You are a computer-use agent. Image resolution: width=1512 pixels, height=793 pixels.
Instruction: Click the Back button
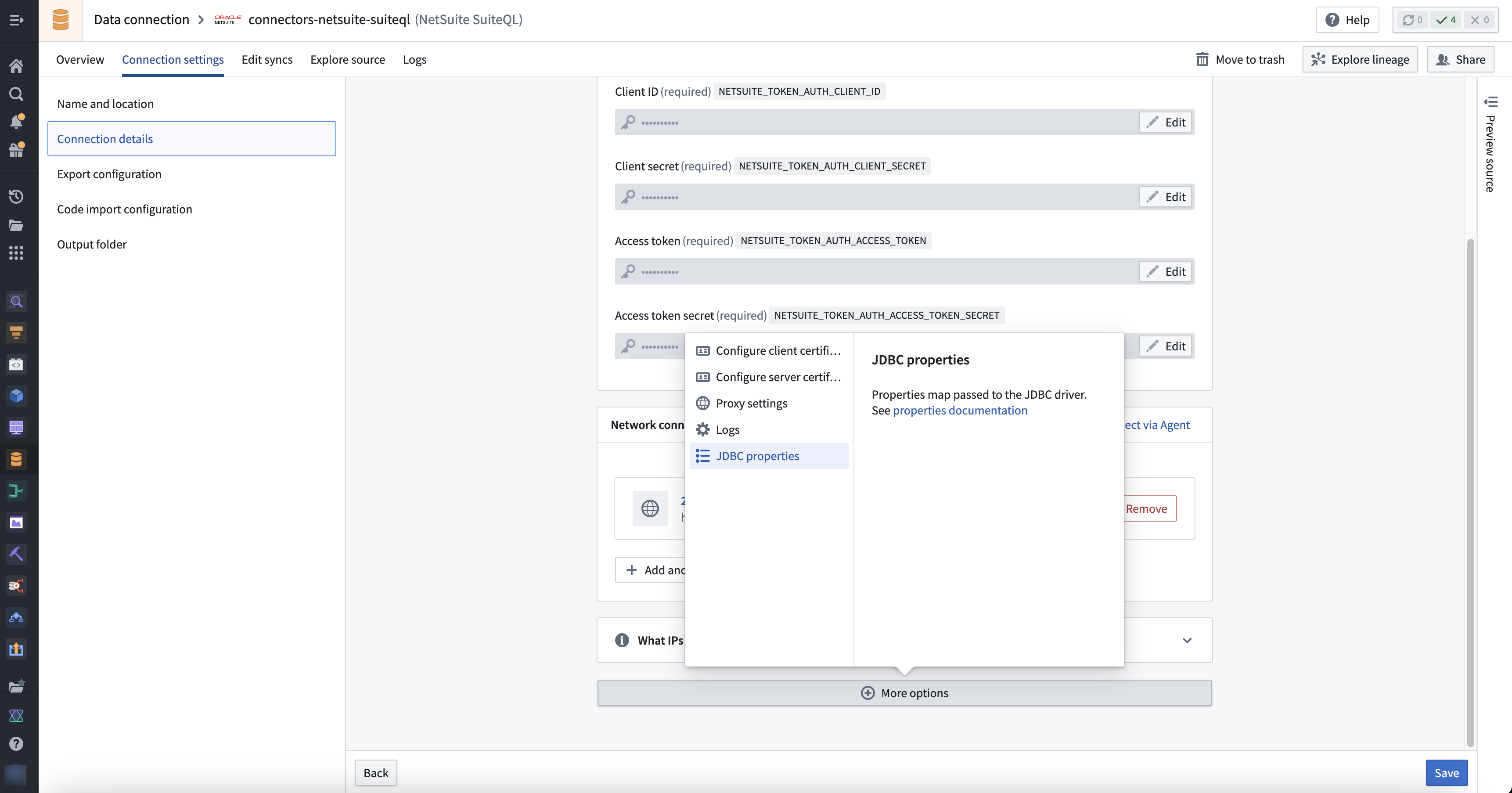coord(376,773)
